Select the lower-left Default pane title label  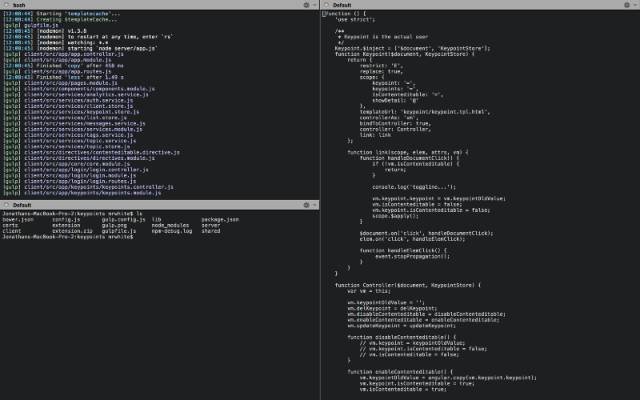[22, 205]
